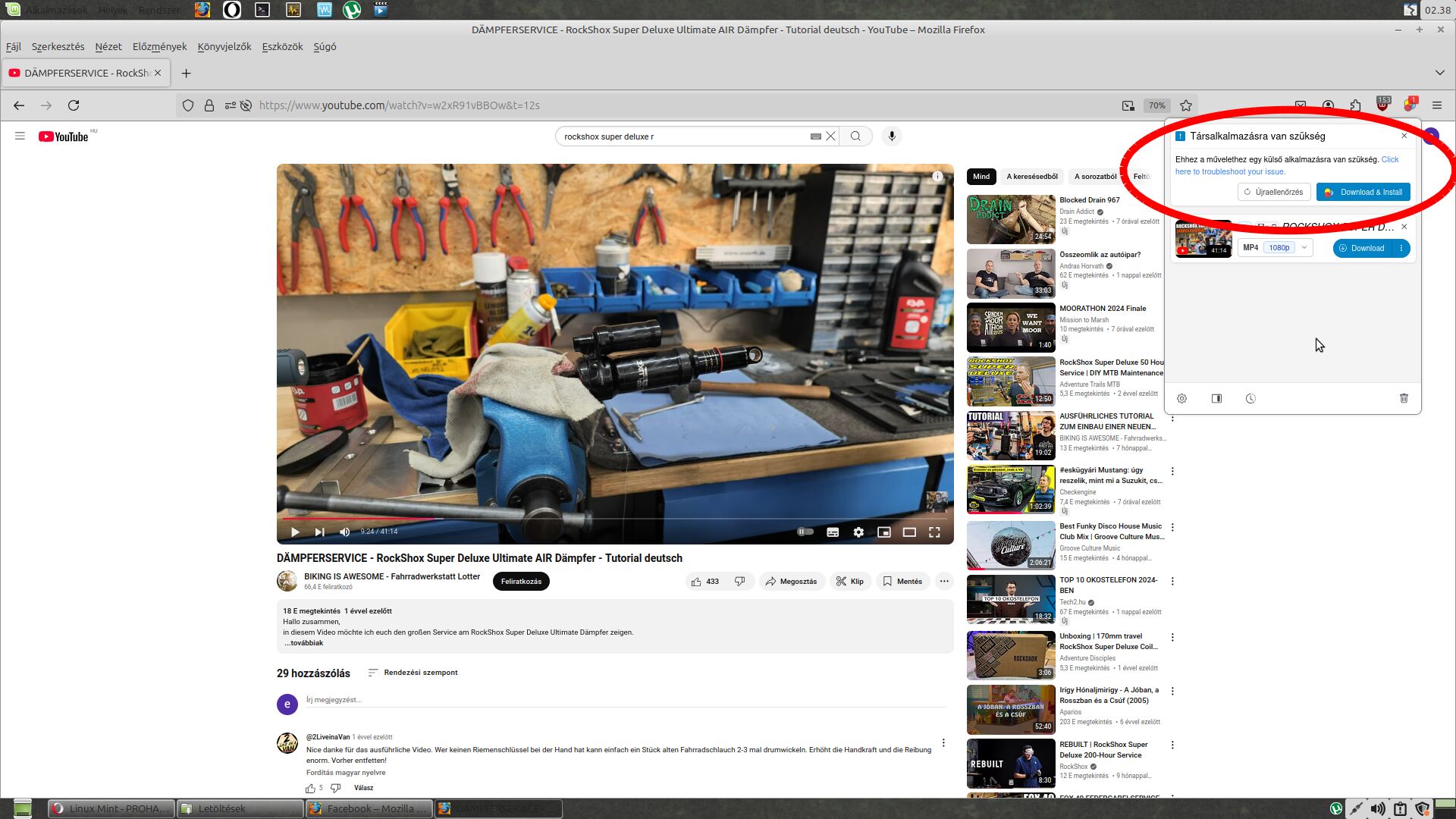
Task: Start YouTube voice search with microphone
Action: tap(892, 136)
